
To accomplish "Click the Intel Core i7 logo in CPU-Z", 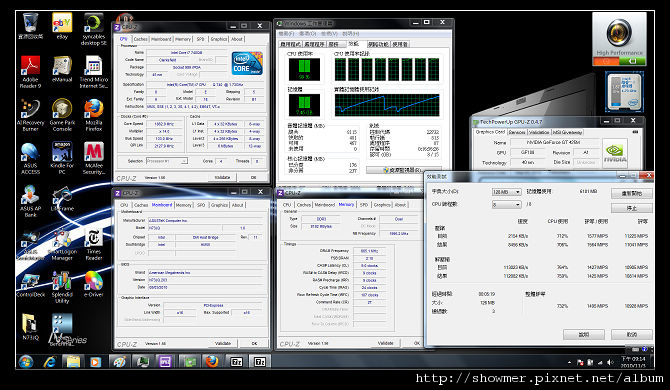I will click(x=247, y=64).
